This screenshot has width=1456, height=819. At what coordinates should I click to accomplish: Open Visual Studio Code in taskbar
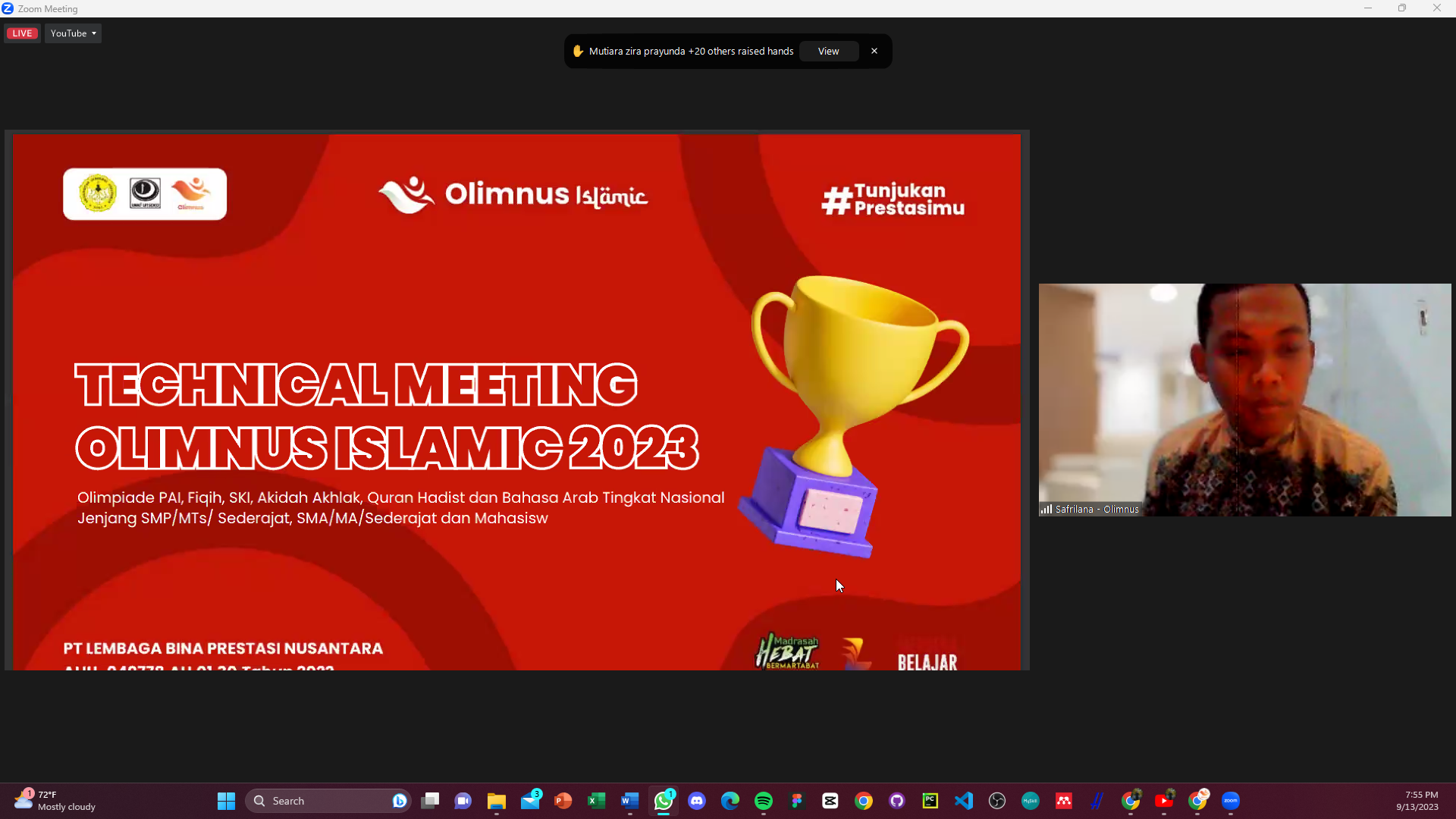pos(964,801)
